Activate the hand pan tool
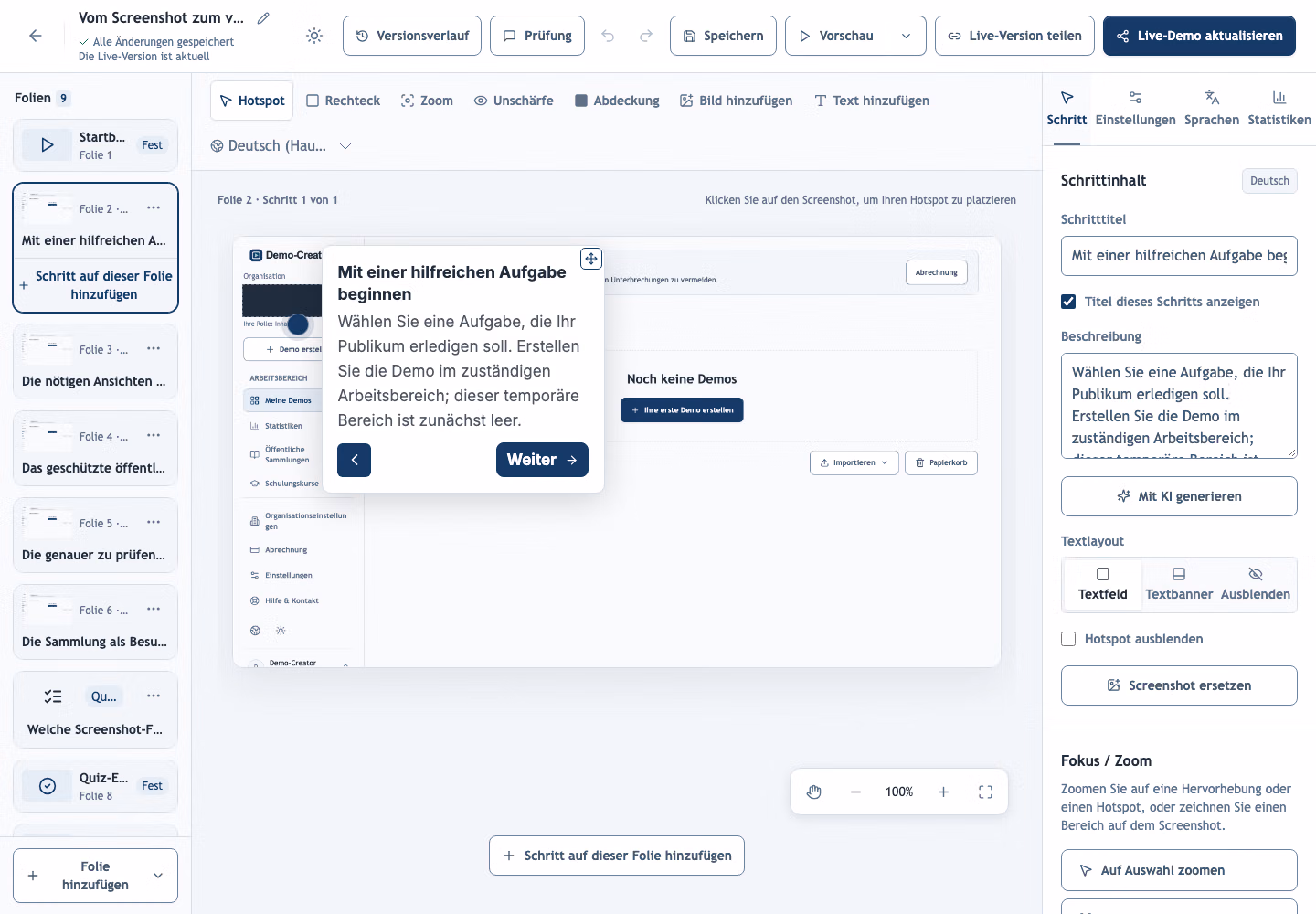 (814, 792)
